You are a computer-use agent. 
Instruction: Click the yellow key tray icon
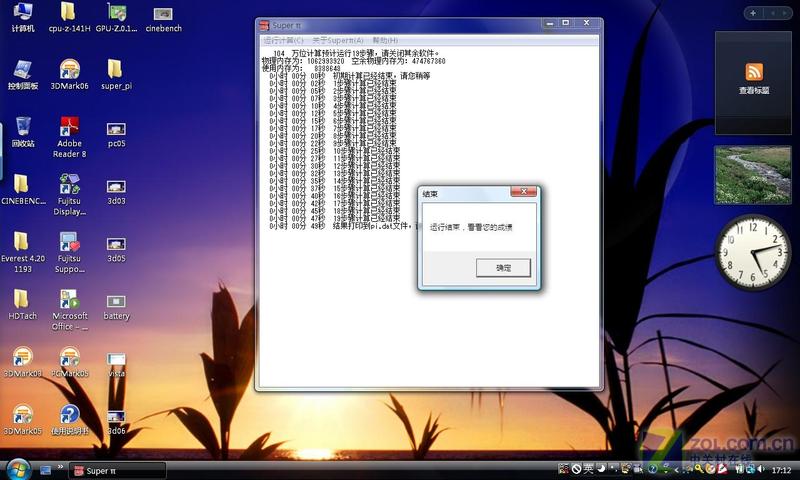699,469
